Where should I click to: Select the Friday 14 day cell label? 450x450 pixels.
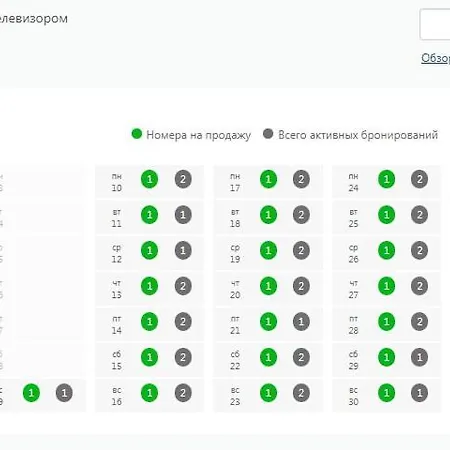117,325
